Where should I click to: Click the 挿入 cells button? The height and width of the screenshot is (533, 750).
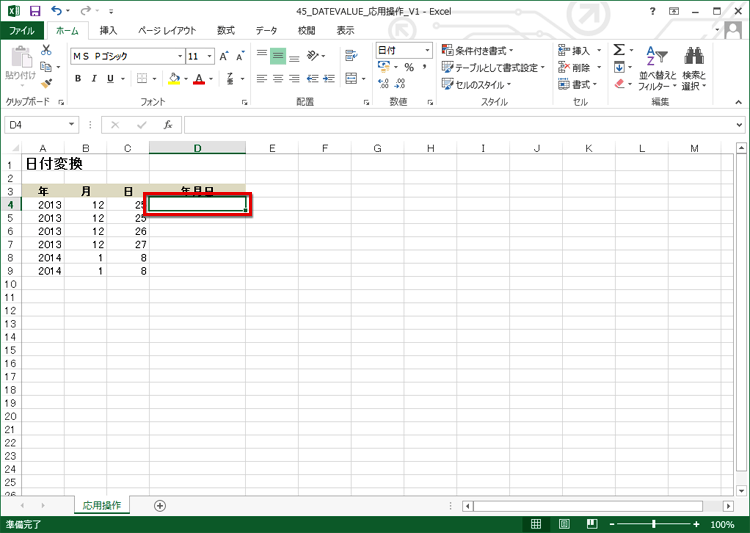point(579,50)
